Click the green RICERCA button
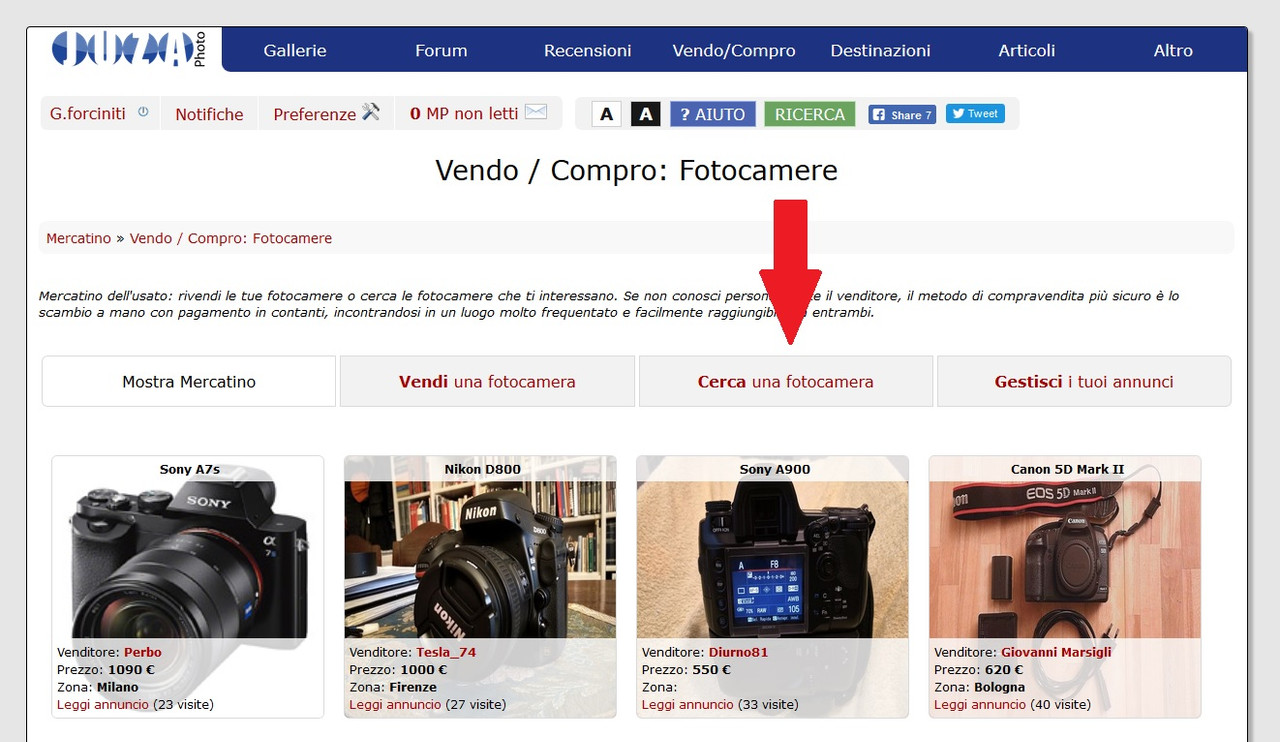Image resolution: width=1280 pixels, height=742 pixels. pyautogui.click(x=810, y=114)
